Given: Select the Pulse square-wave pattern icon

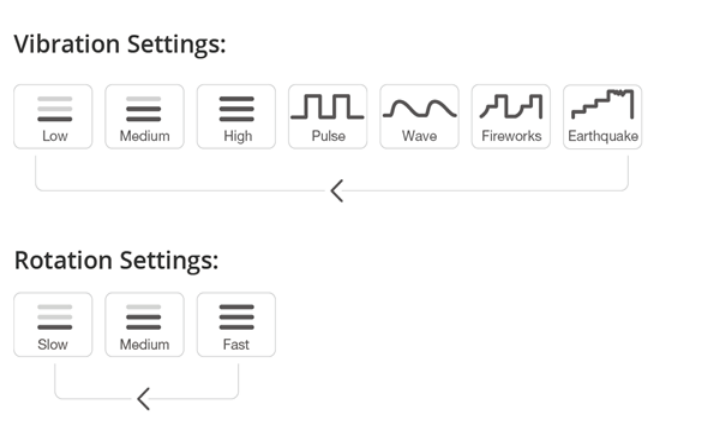Looking at the screenshot, I should coord(328,105).
